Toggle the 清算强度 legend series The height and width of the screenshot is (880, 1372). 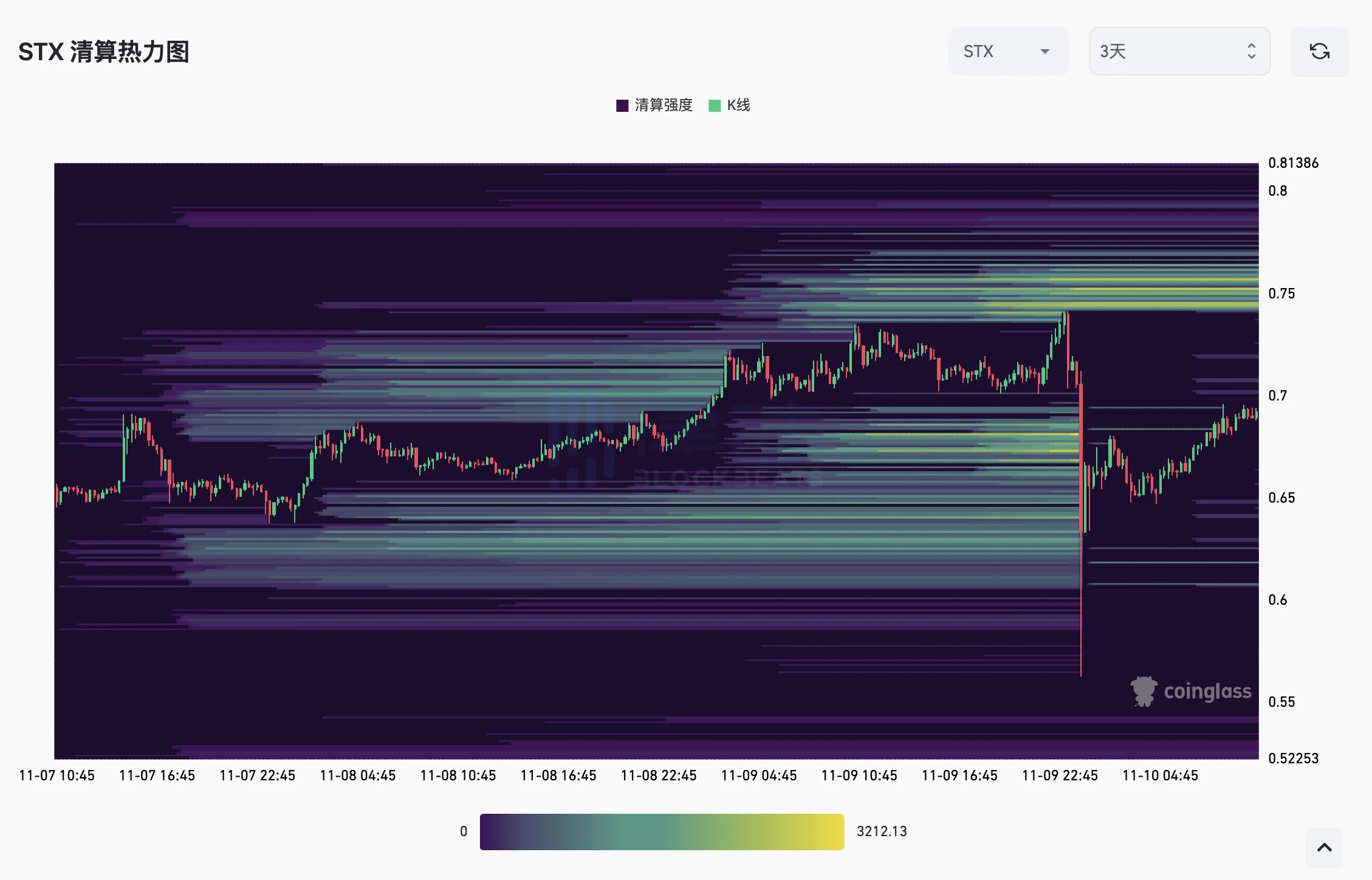pyautogui.click(x=663, y=105)
